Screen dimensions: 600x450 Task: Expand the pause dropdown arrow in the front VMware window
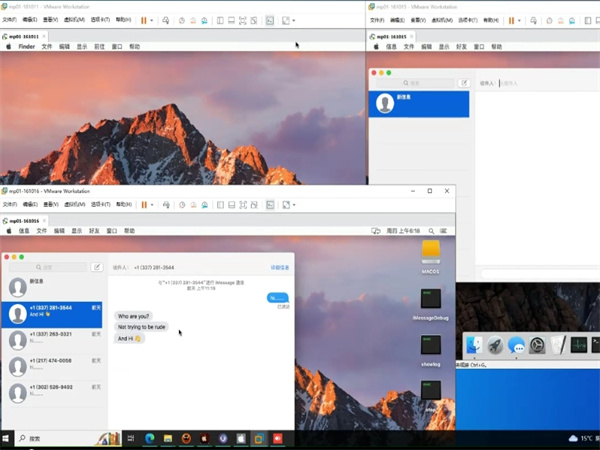coord(152,204)
